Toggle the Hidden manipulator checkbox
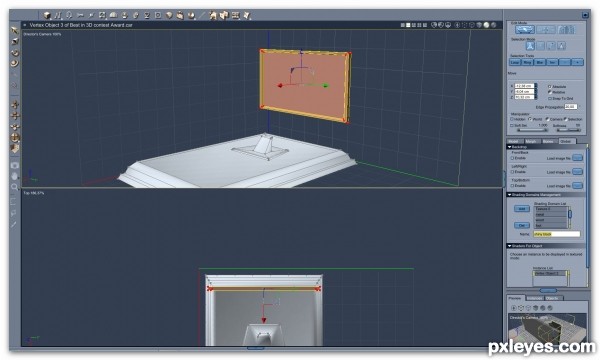The width and height of the screenshot is (600, 360). (x=512, y=119)
